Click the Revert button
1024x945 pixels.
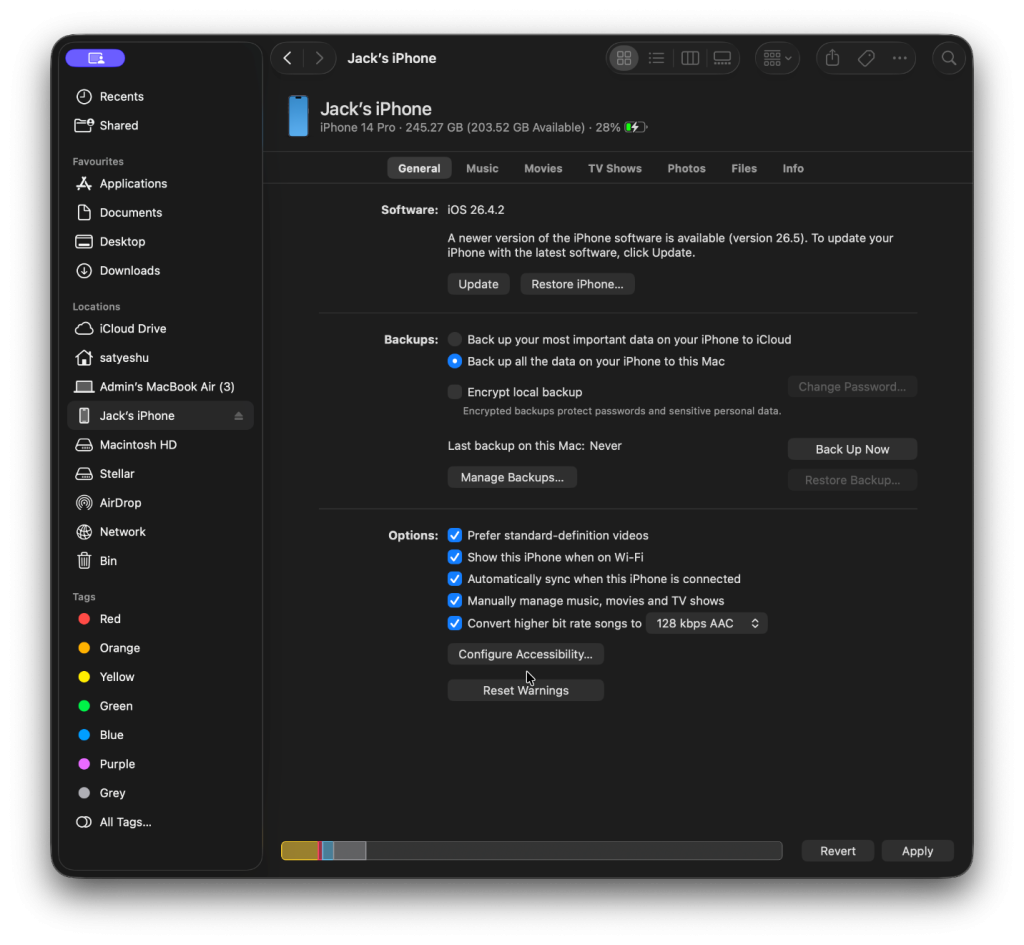coord(838,851)
